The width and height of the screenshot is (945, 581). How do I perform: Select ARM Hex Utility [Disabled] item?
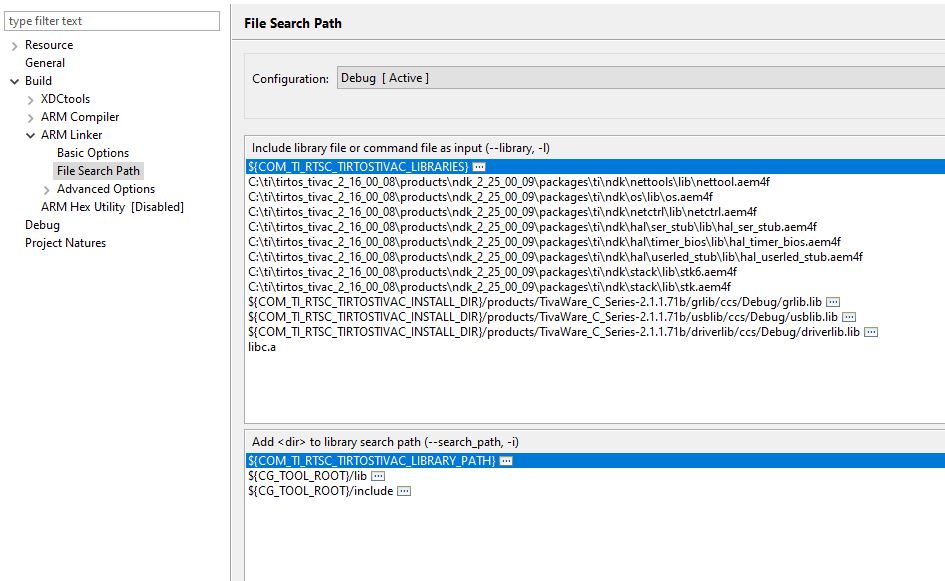coord(112,207)
